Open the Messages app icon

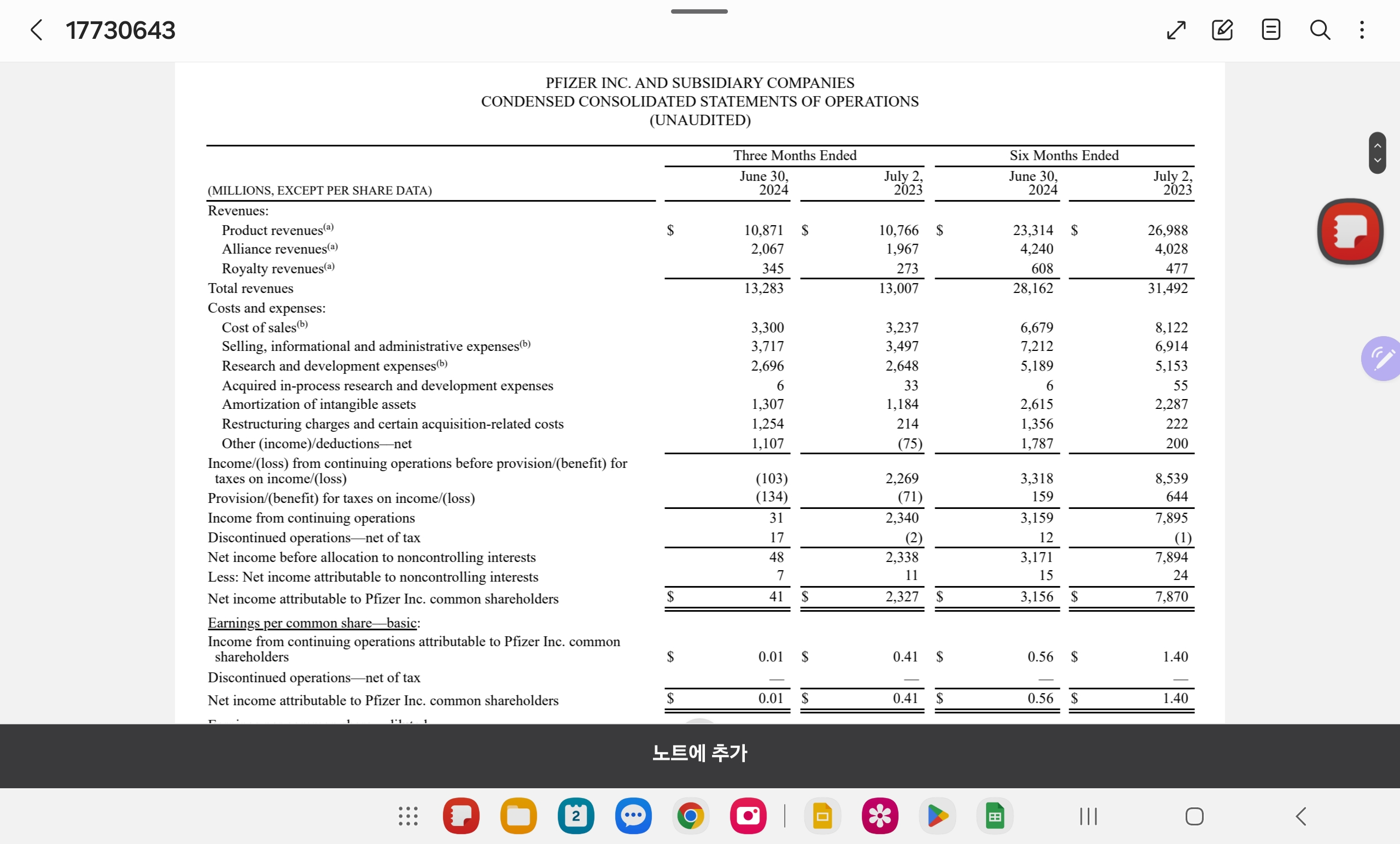633,816
